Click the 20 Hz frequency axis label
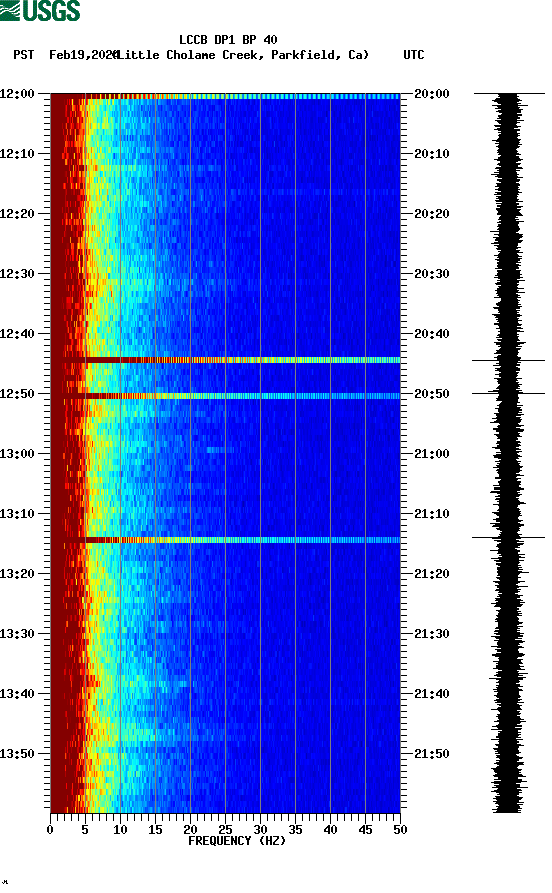The height and width of the screenshot is (893, 552). pyautogui.click(x=190, y=830)
